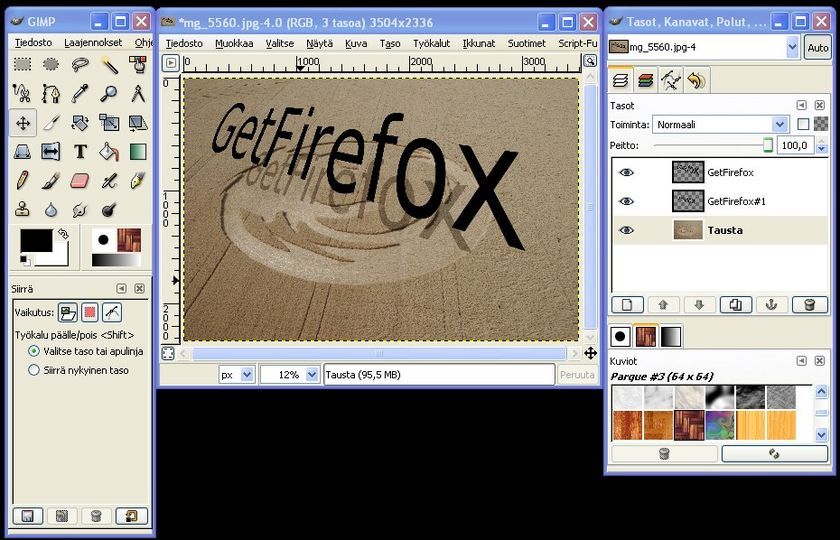Enable lock alpha channel checkbox
Screen dimensions: 840x540
point(802,124)
